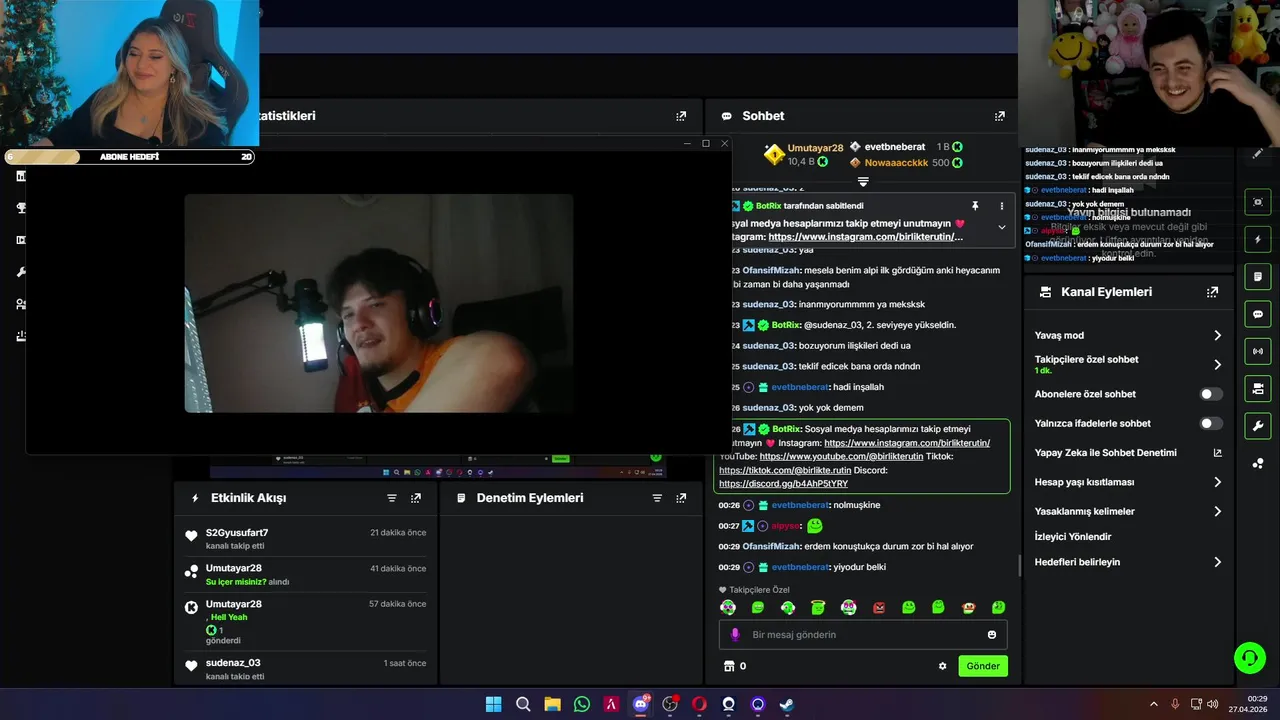Click "Su içer misiniz?" reward text

236,582
